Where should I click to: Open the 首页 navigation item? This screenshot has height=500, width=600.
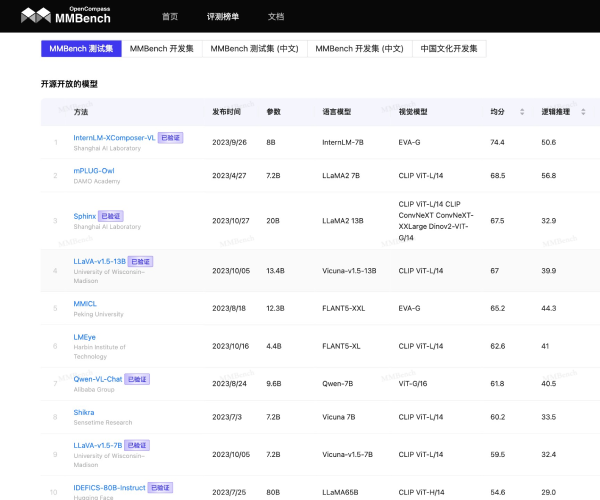click(x=170, y=16)
